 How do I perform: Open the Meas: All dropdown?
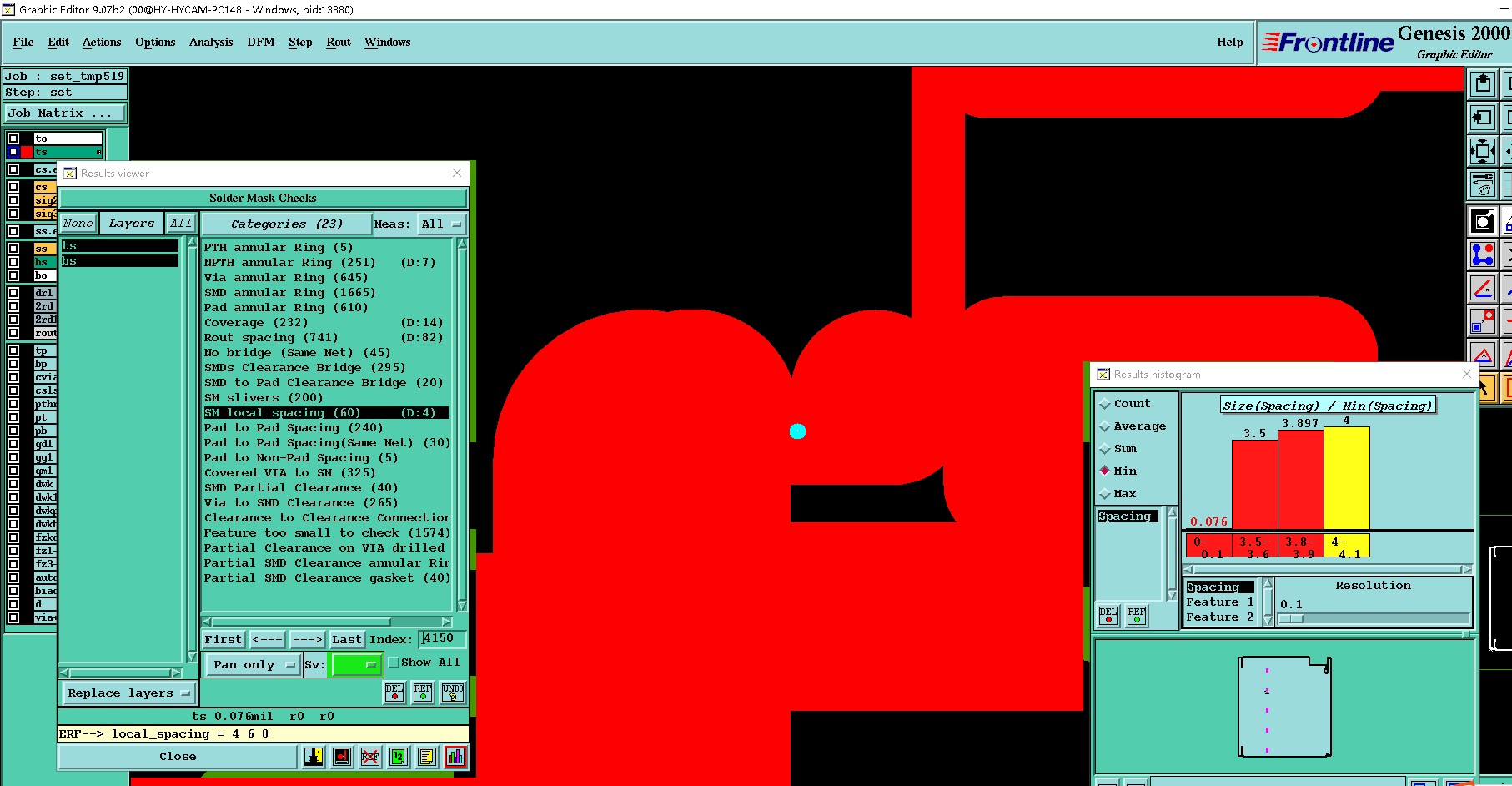click(x=441, y=224)
